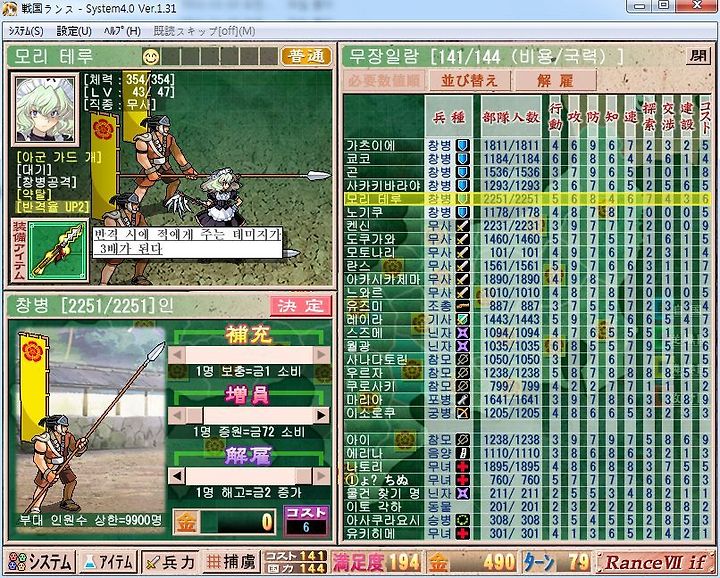Confirm with the 決定 button

click(x=300, y=306)
